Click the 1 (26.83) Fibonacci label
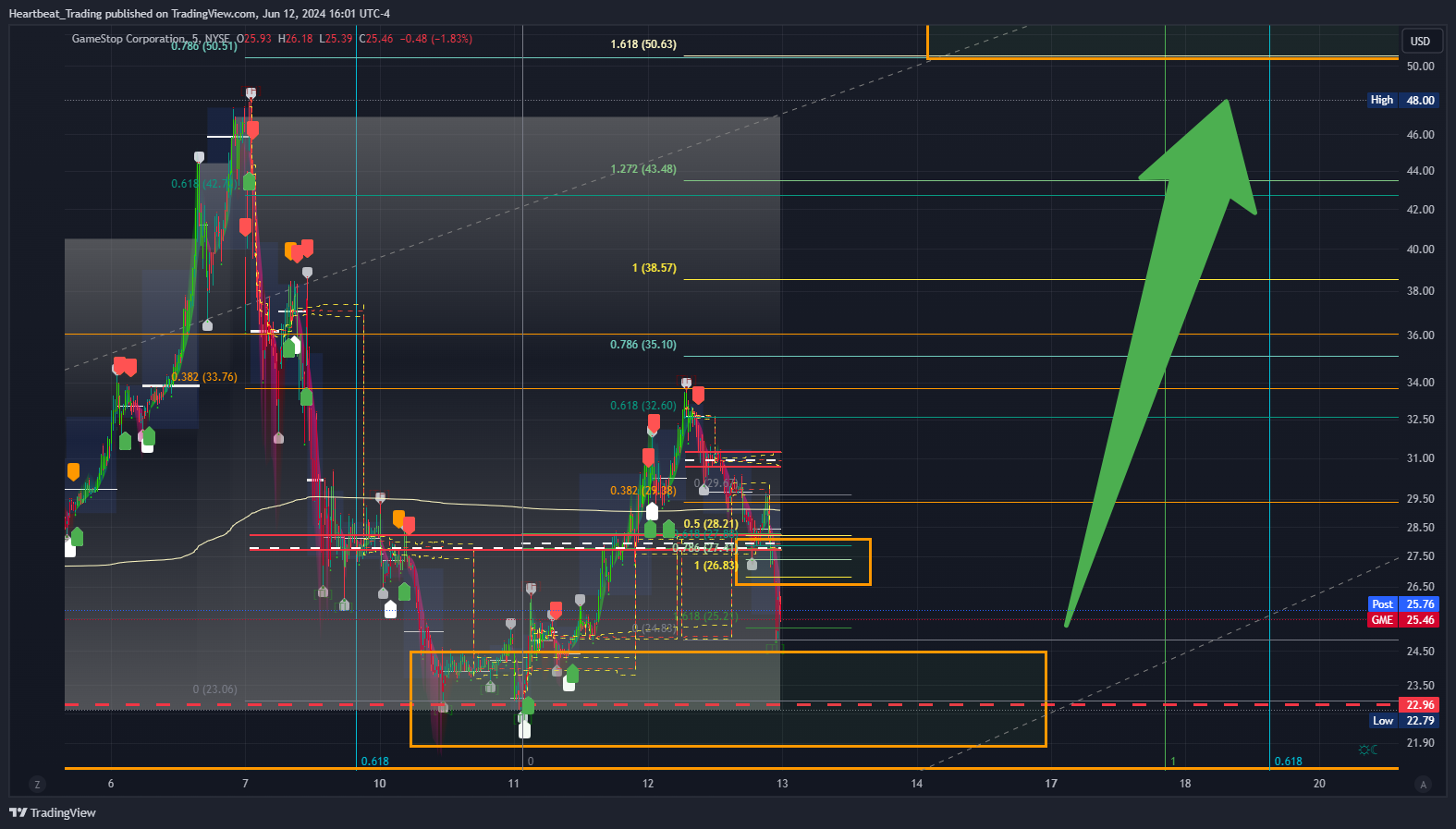The height and width of the screenshot is (829, 1456). [x=716, y=566]
